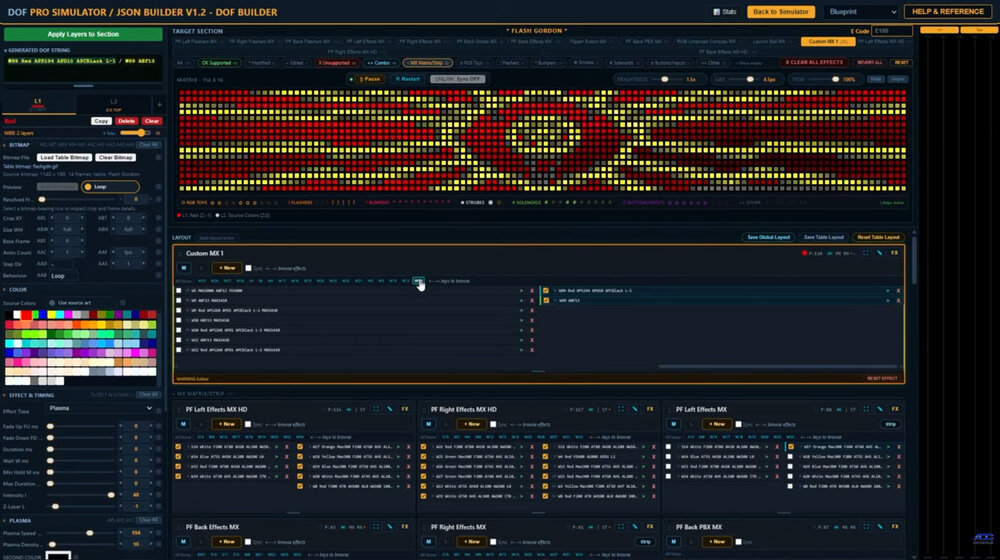The image size is (1000, 560).
Task: Select the Custom MX 1 section tab
Action: tap(827, 41)
